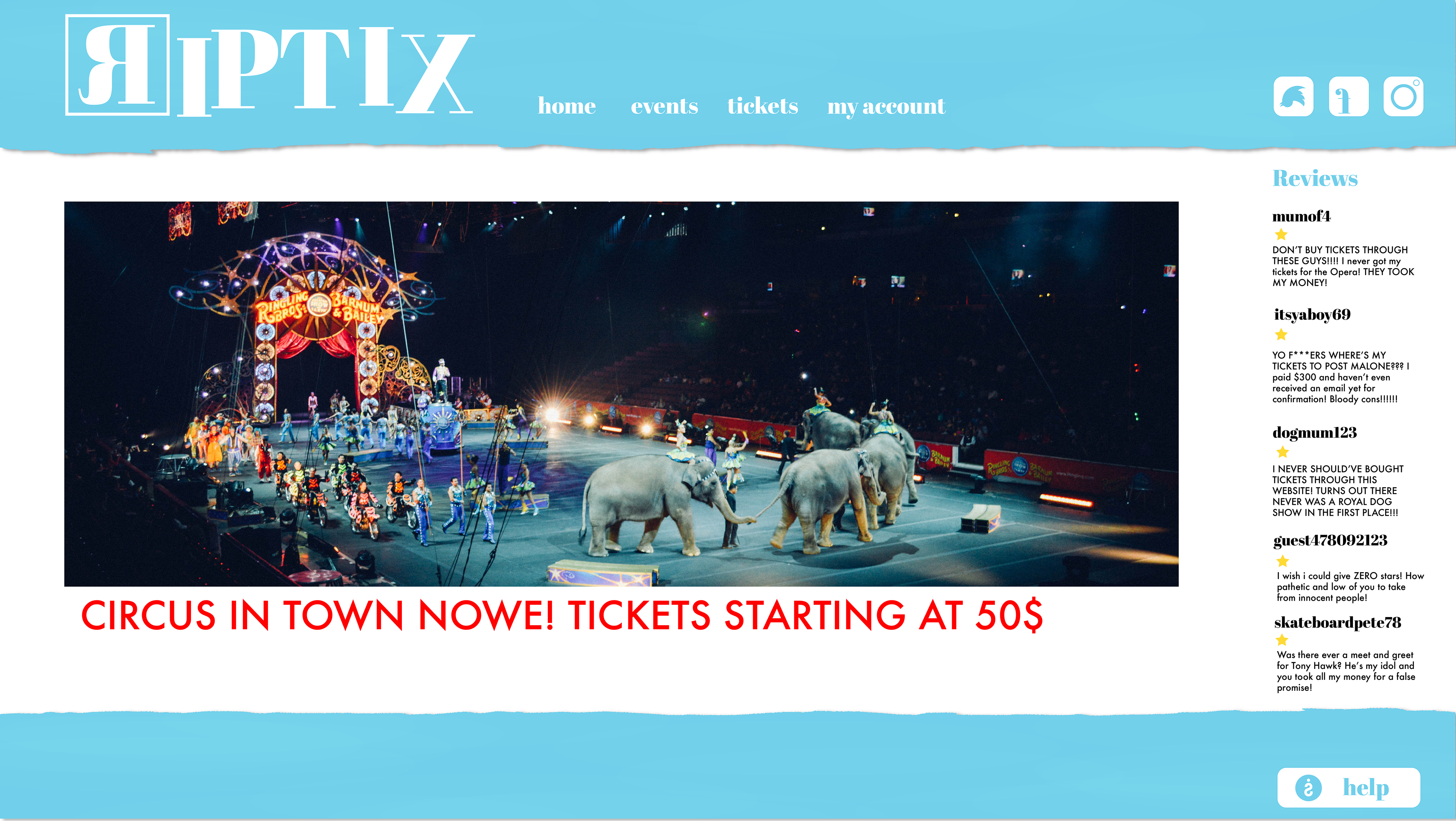Open reviewer skateboardpete78's profile

(x=1337, y=623)
